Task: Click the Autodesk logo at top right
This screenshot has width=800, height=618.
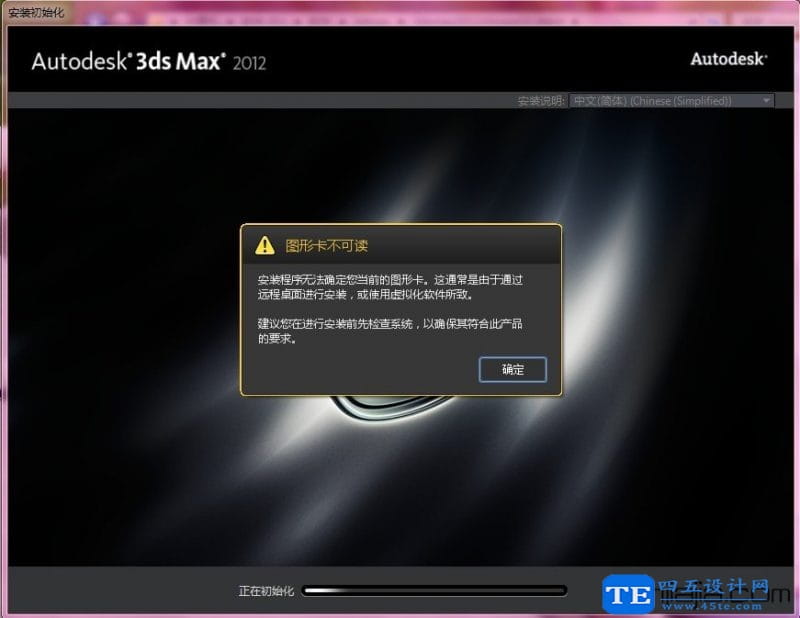Action: [729, 59]
